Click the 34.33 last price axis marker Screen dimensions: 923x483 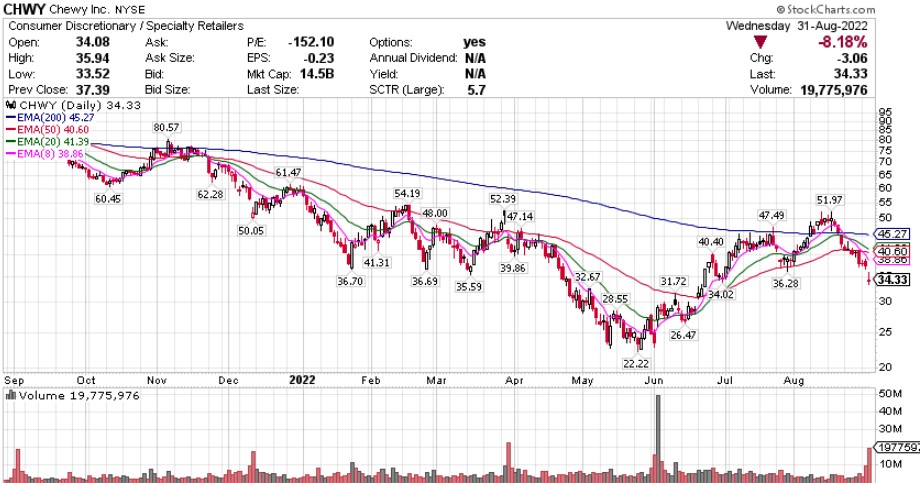click(x=893, y=279)
